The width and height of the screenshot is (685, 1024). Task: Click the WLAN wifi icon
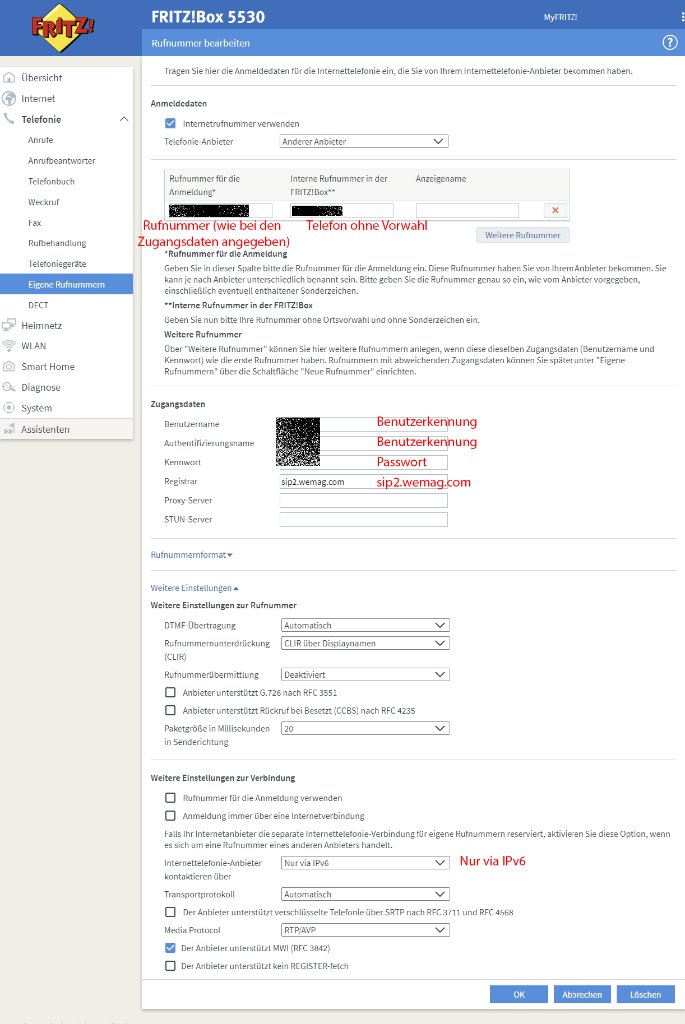pyautogui.click(x=9, y=345)
